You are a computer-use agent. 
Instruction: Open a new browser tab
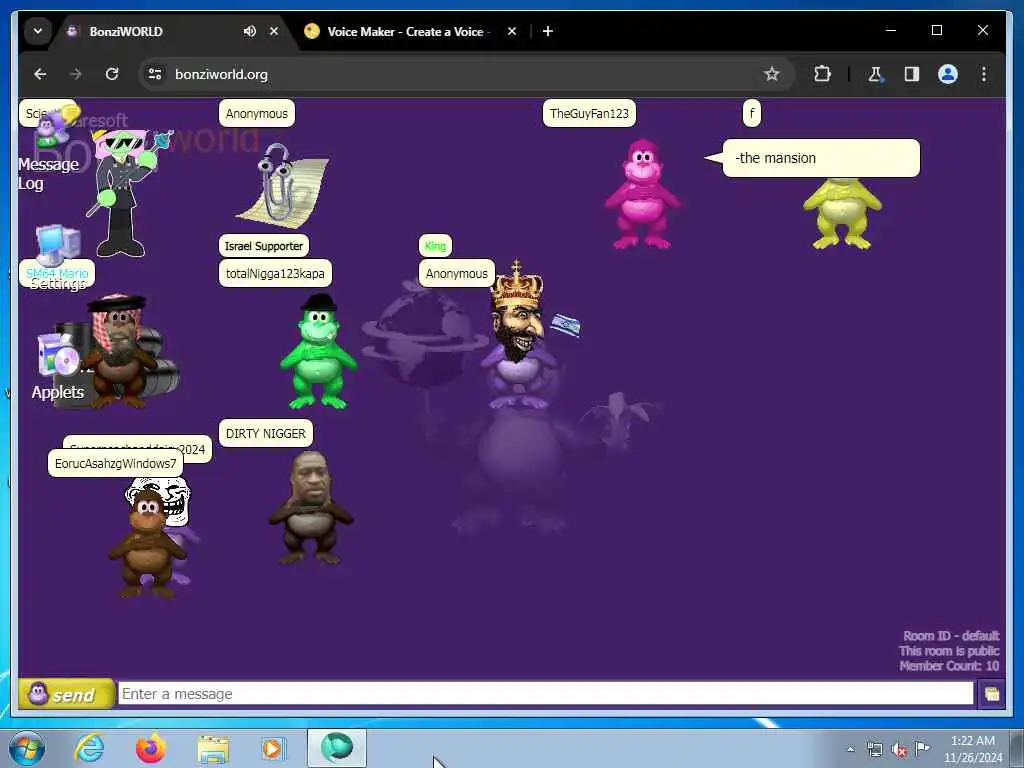(548, 31)
